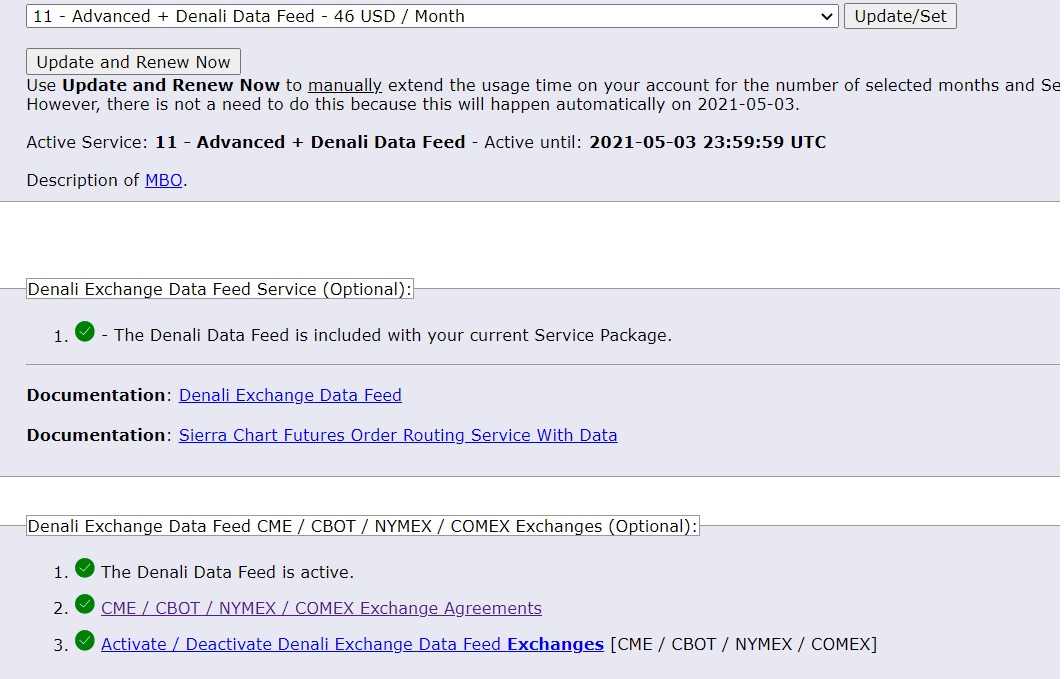Click the Update/Set button
Image resolution: width=1064 pixels, height=679 pixels.
click(900, 16)
